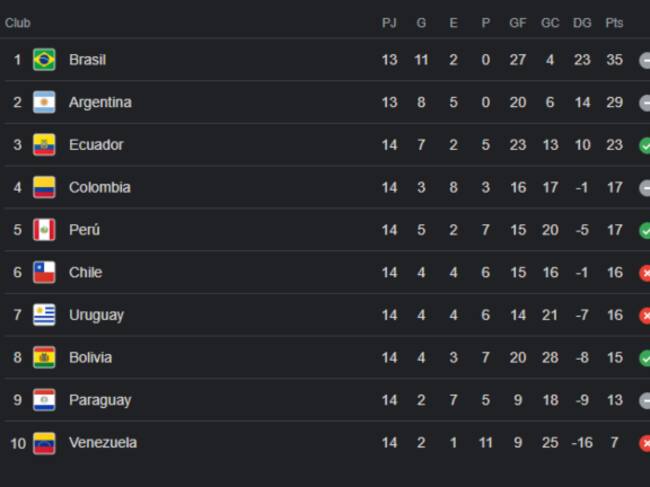The width and height of the screenshot is (650, 487).
Task: Click the PJ column header
Action: point(389,23)
